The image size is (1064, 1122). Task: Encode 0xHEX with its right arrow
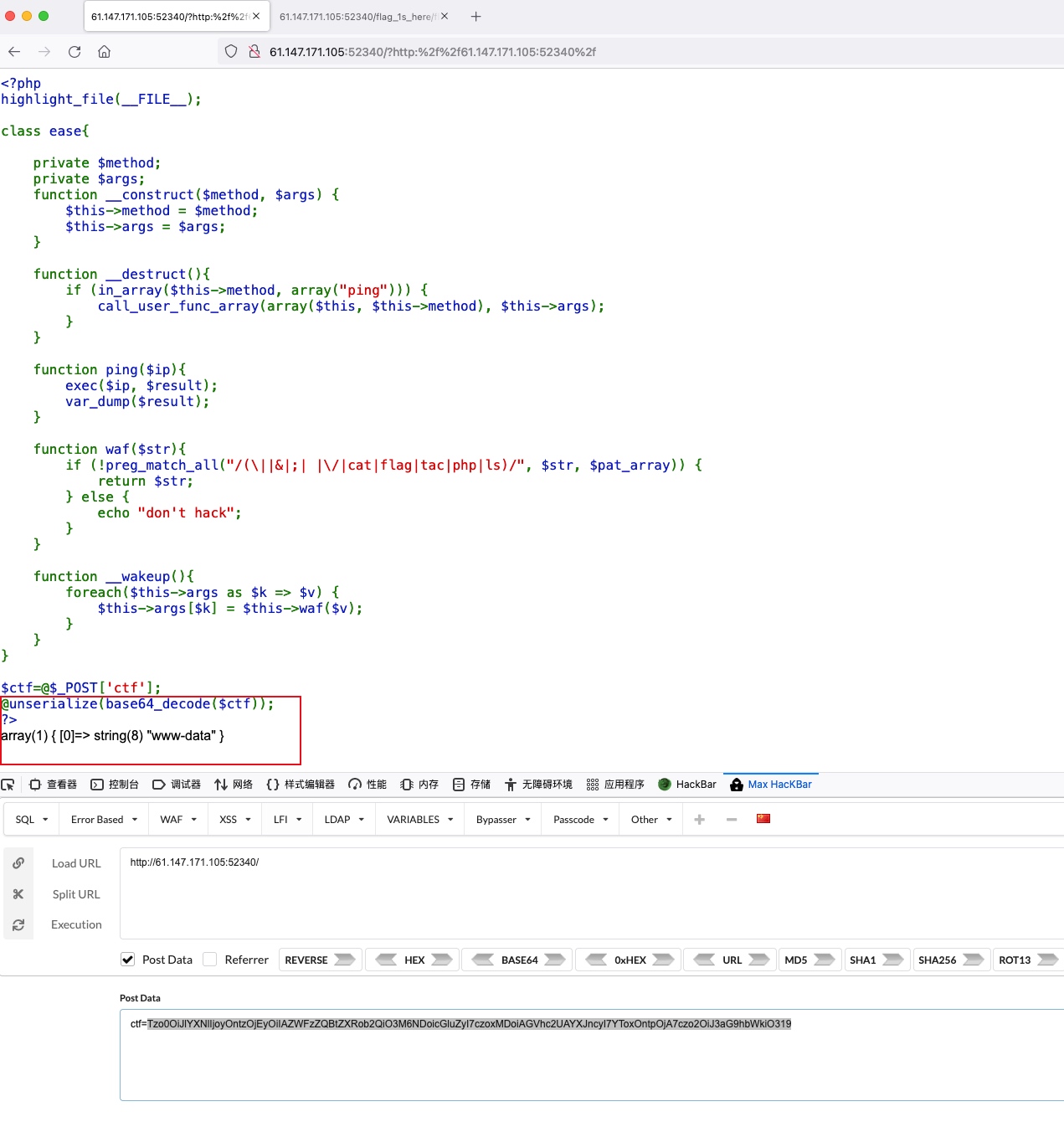pos(663,960)
